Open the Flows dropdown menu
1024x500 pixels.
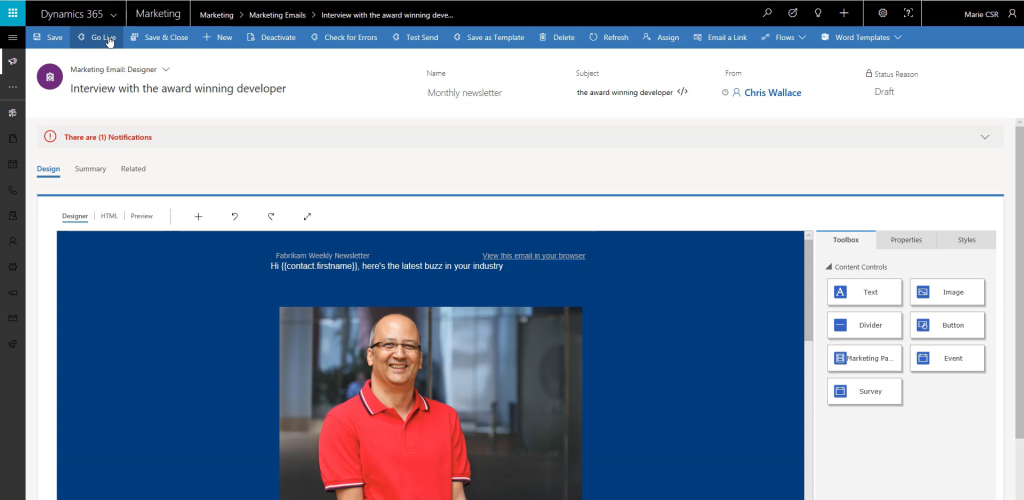pos(784,37)
